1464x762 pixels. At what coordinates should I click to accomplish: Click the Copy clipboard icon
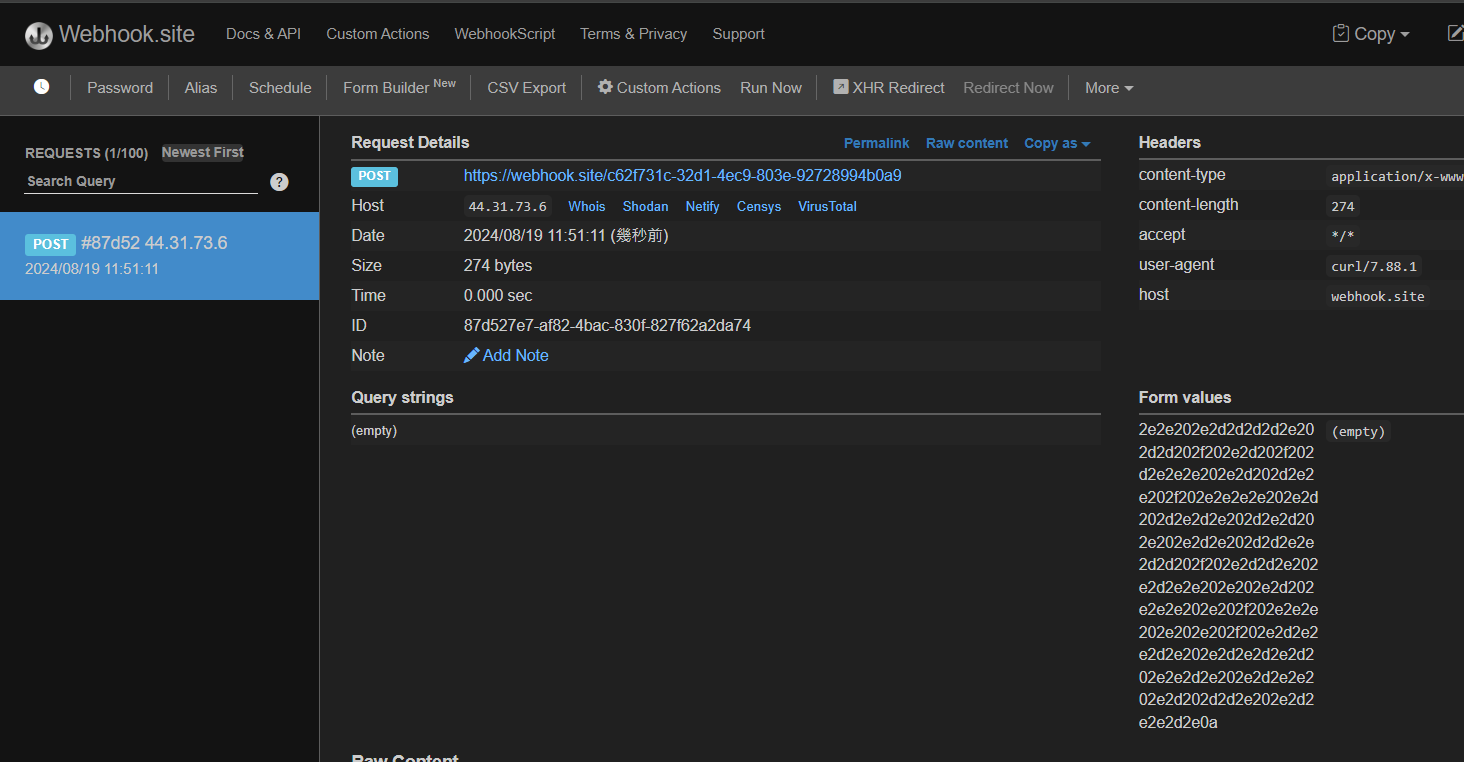(1341, 33)
